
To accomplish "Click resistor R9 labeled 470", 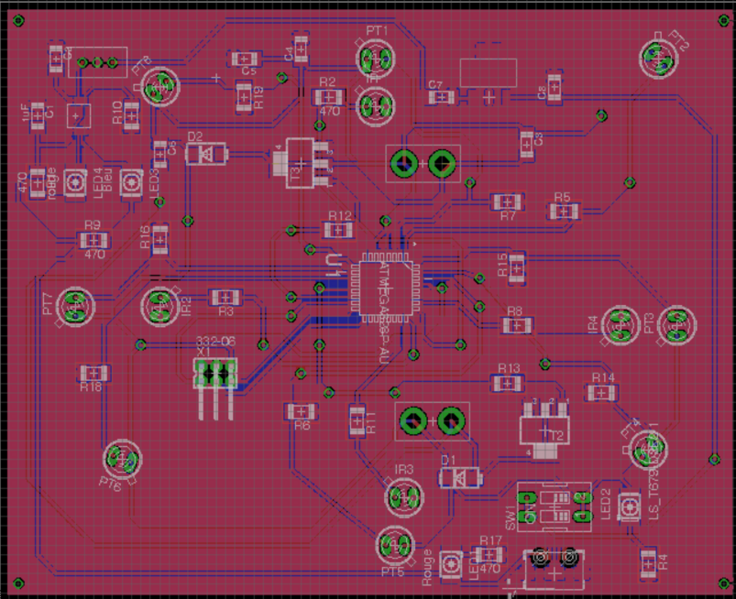I will 93,240.
